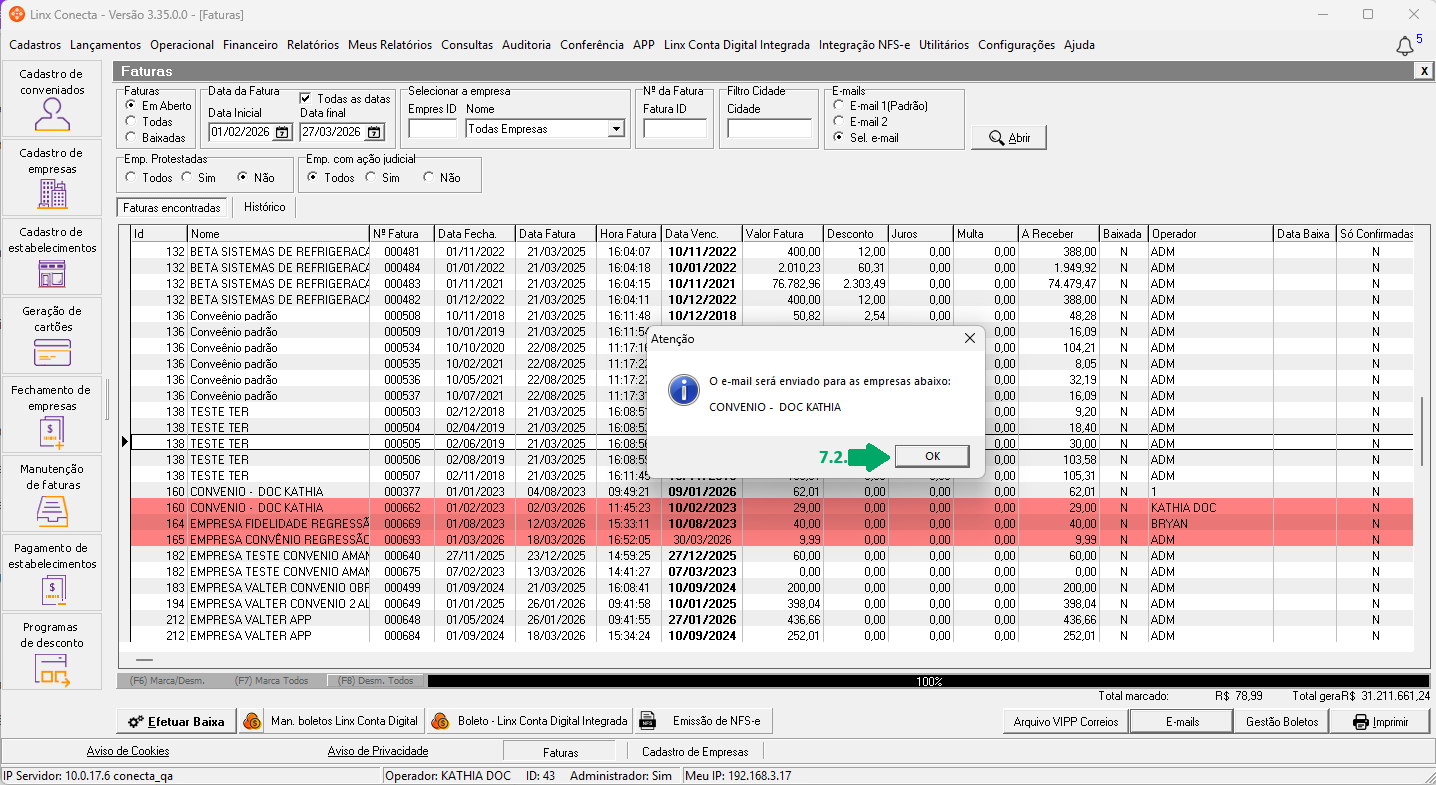Click the Fatura ID input field
The width and height of the screenshot is (1436, 785).
click(x=675, y=129)
